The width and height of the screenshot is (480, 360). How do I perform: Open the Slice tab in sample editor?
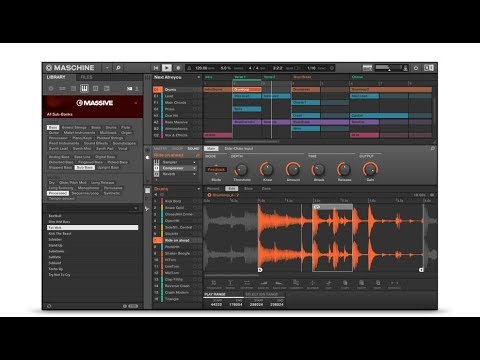[x=248, y=189]
